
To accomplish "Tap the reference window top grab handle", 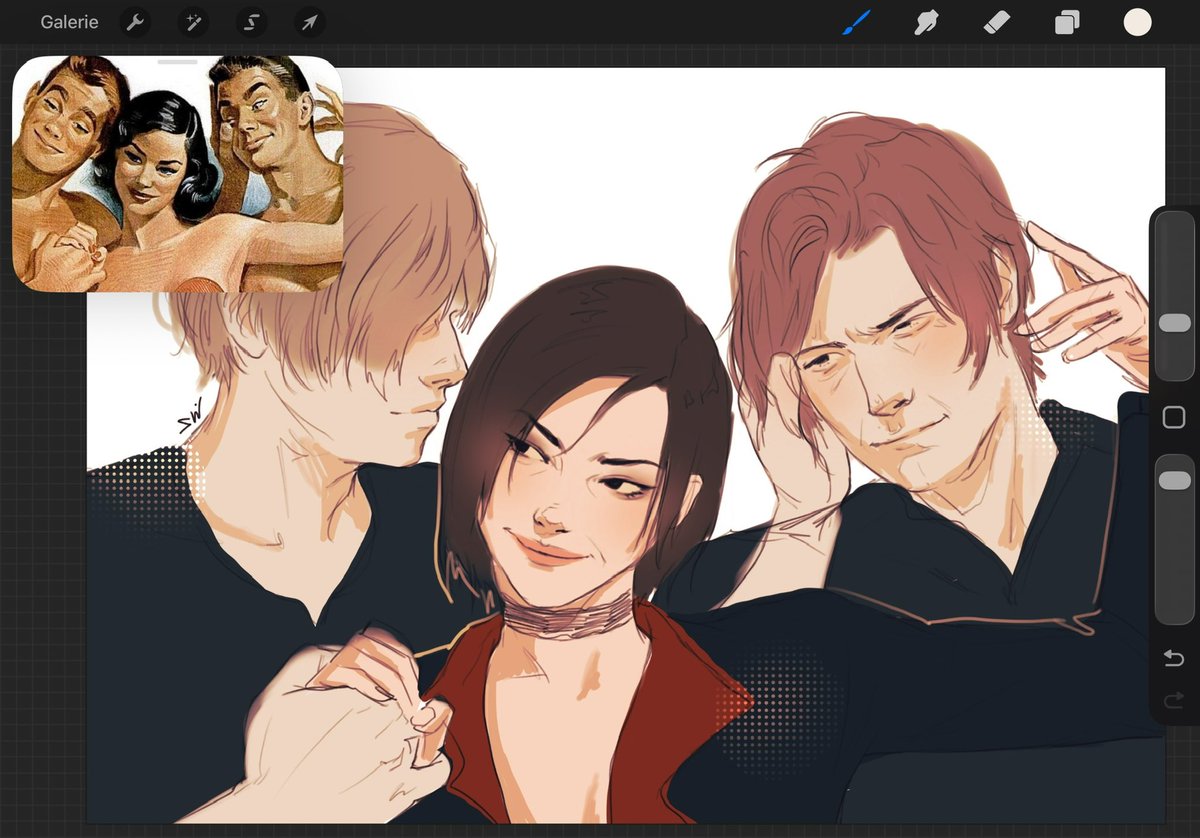I will tap(178, 61).
